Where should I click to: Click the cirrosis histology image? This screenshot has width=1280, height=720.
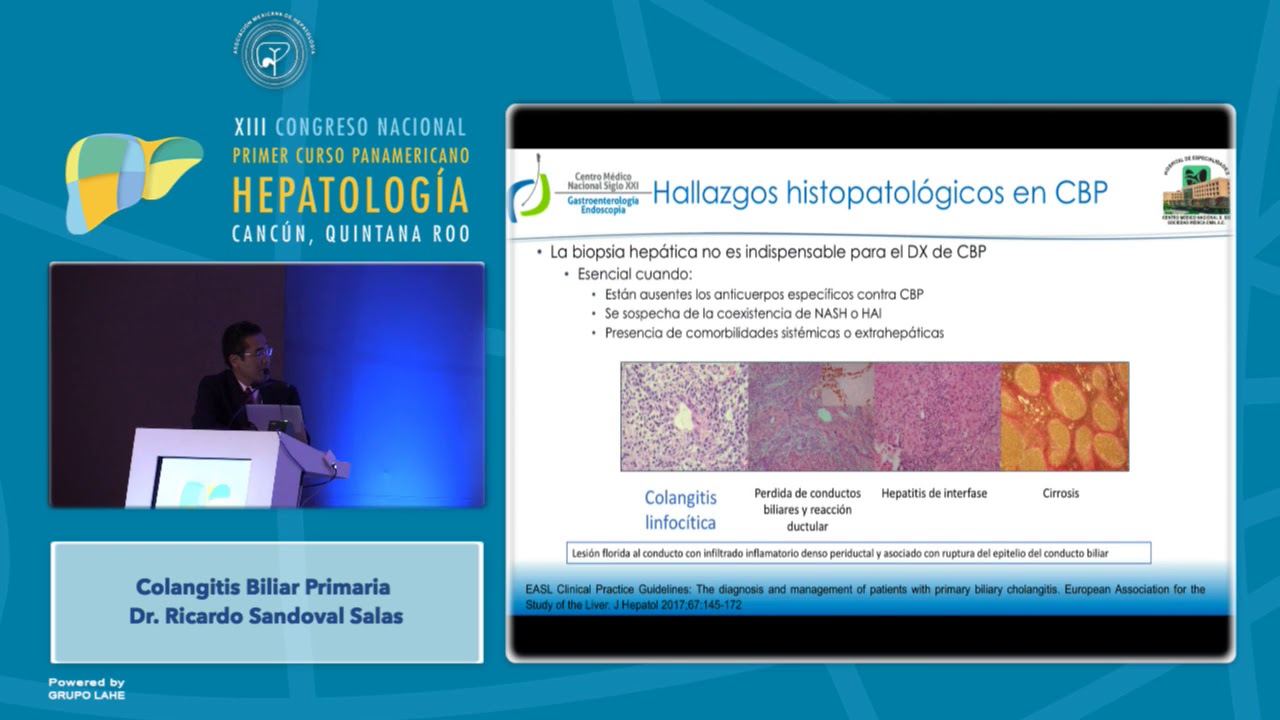[1065, 416]
